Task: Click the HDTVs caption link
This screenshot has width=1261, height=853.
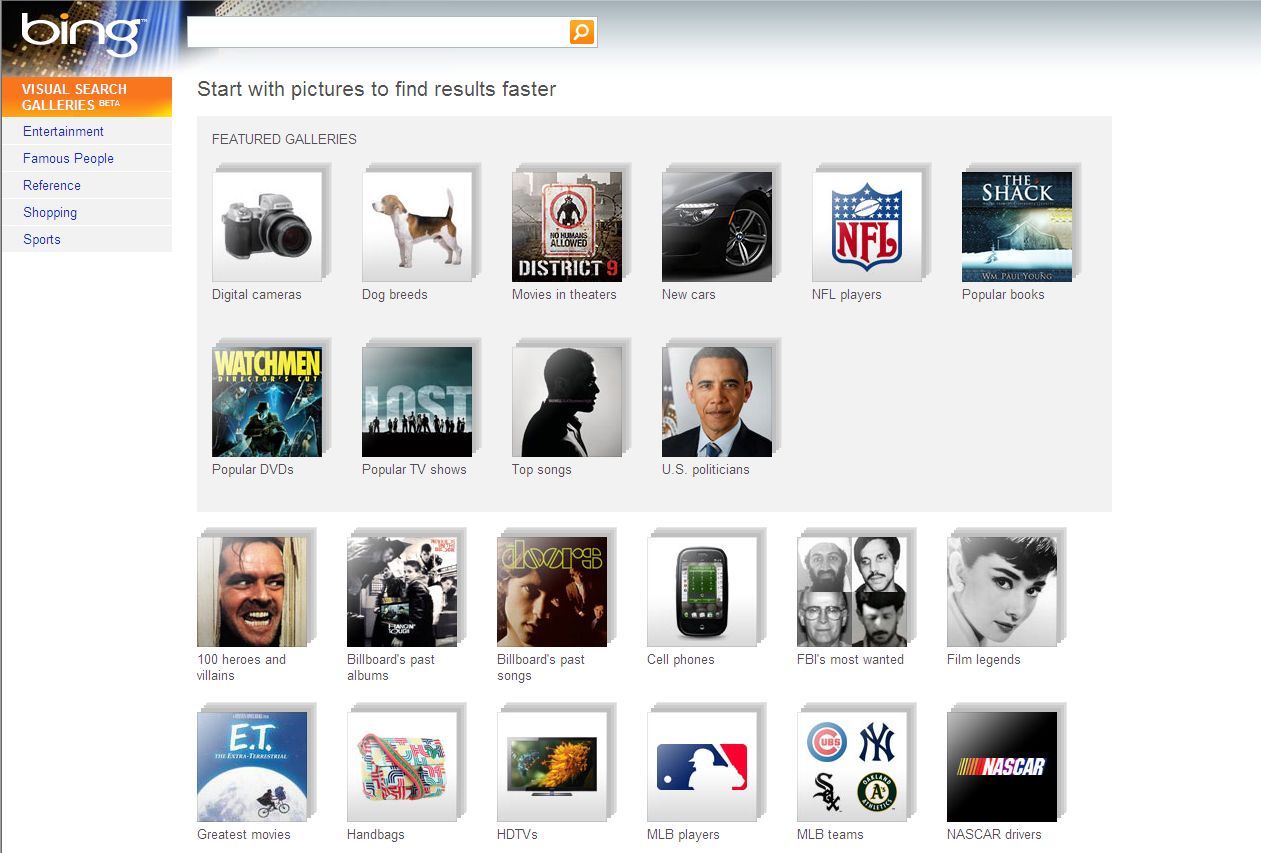Action: coord(517,835)
